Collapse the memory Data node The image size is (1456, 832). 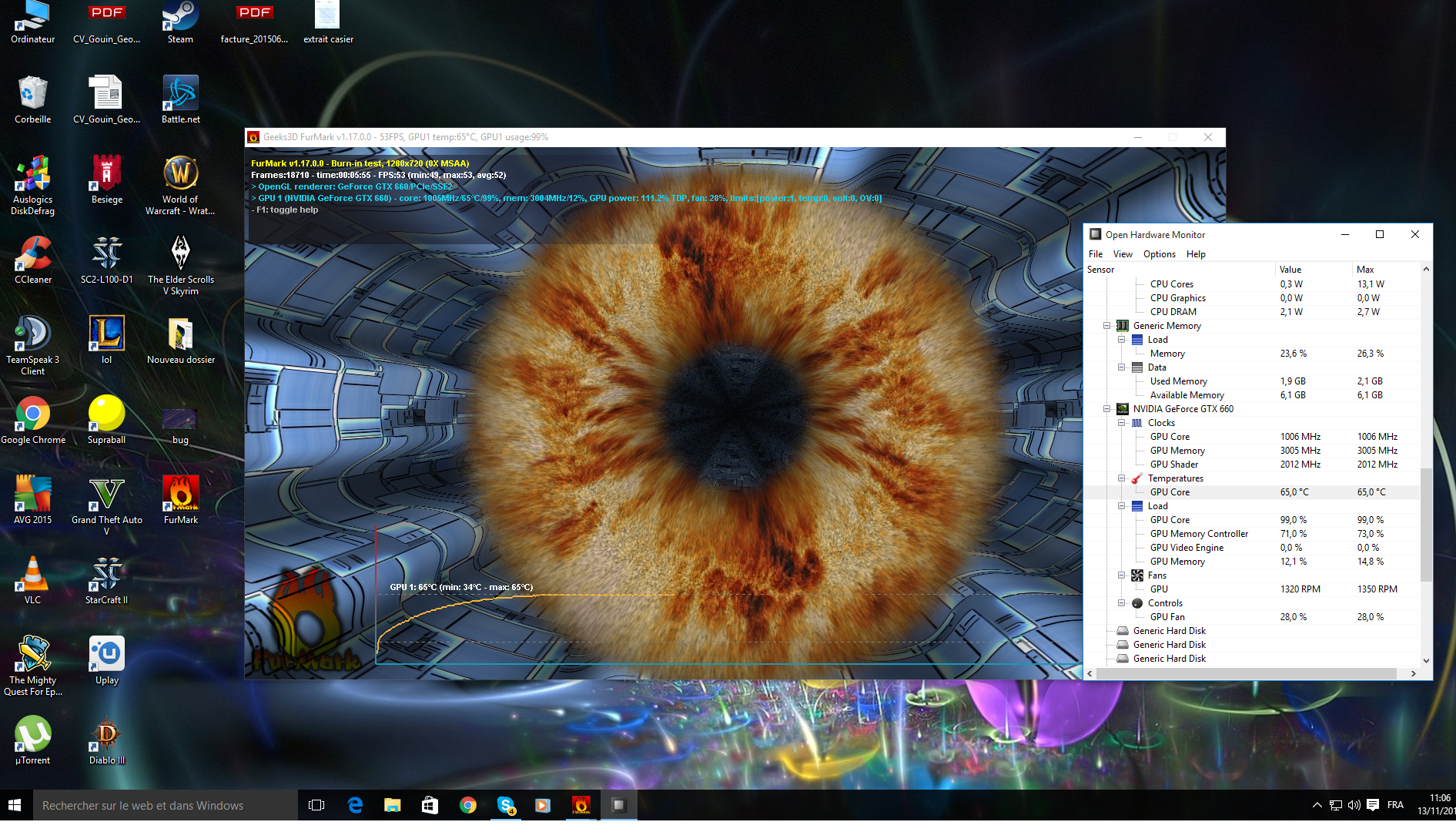pos(1122,367)
